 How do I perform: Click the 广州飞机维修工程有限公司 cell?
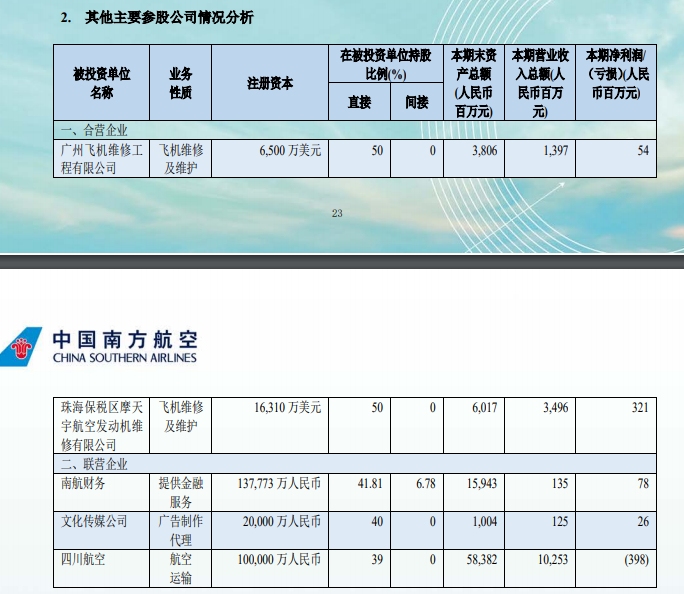102,159
